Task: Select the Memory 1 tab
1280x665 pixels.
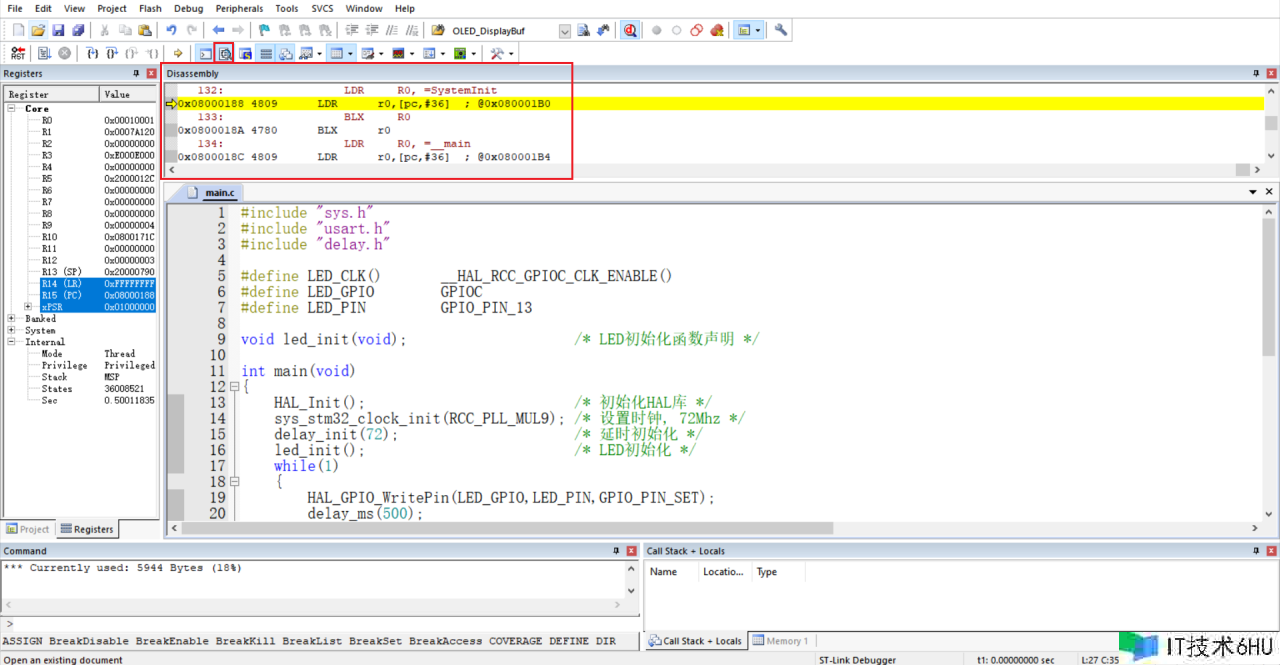Action: click(779, 641)
